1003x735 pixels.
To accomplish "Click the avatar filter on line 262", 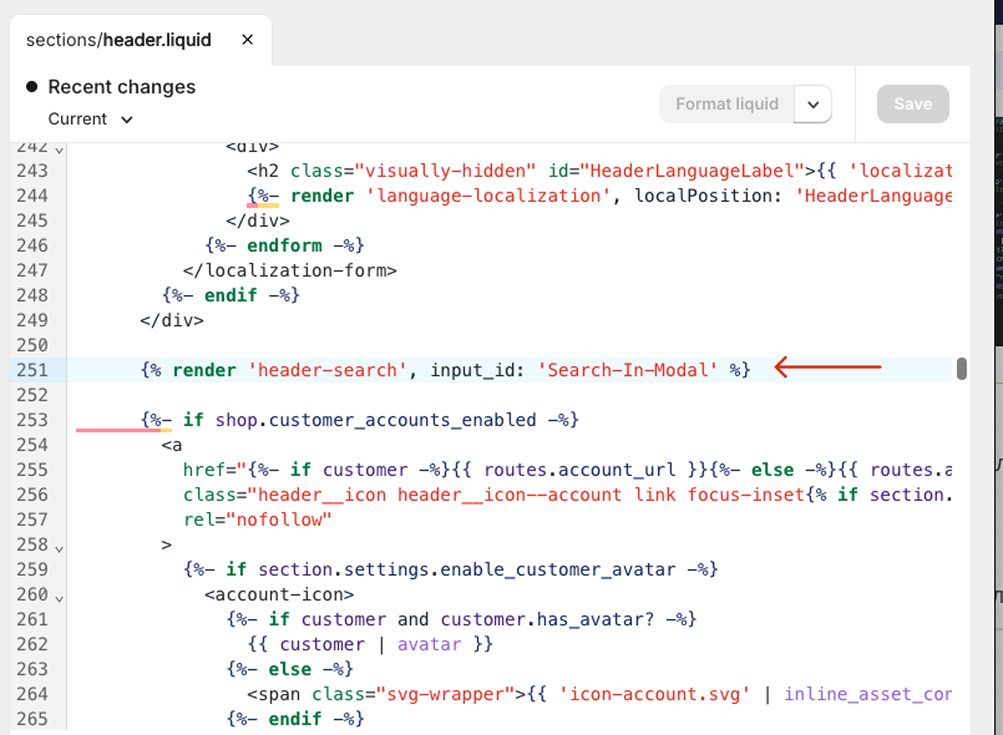I will click(x=429, y=644).
